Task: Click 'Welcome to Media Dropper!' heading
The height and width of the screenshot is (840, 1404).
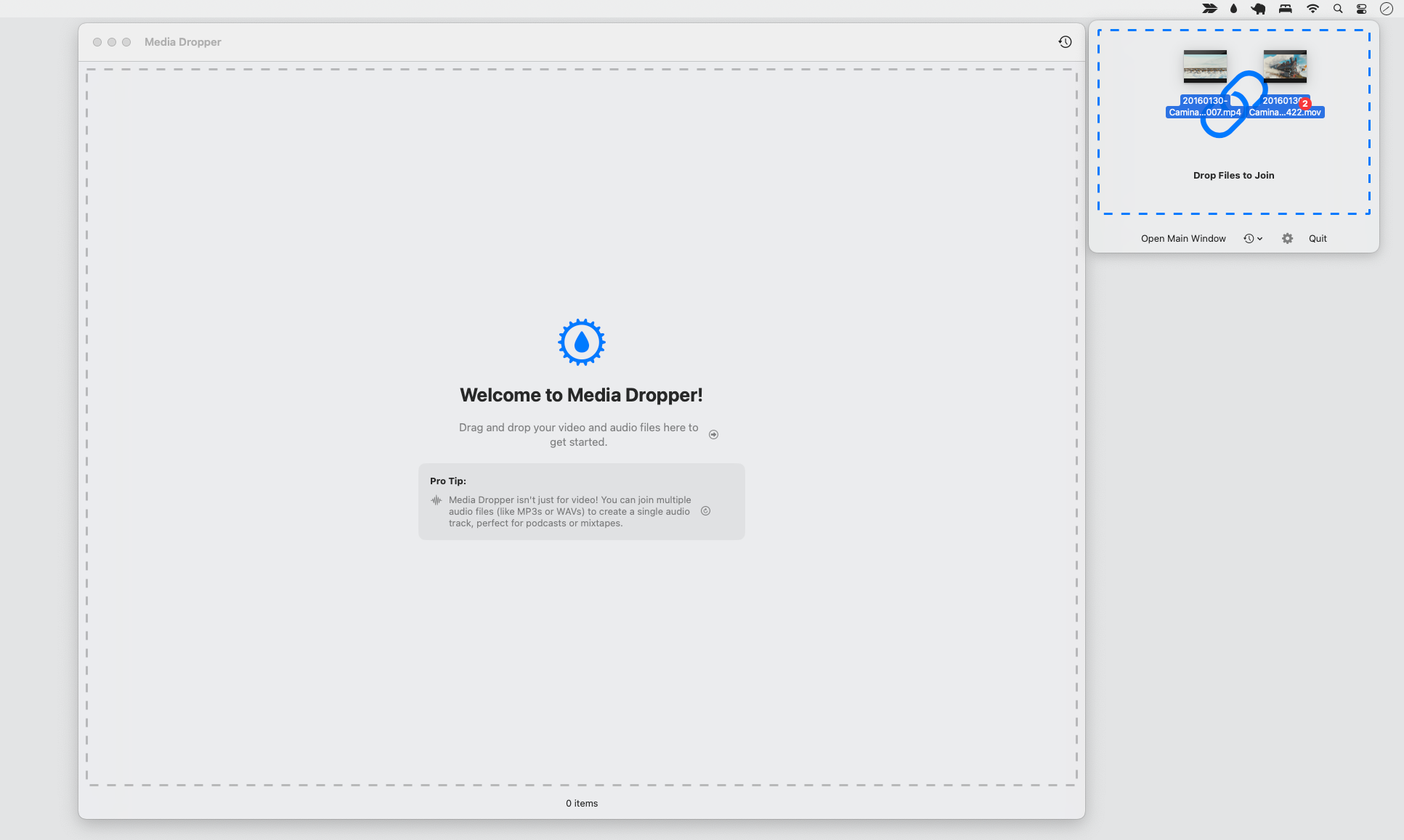Action: (x=581, y=395)
